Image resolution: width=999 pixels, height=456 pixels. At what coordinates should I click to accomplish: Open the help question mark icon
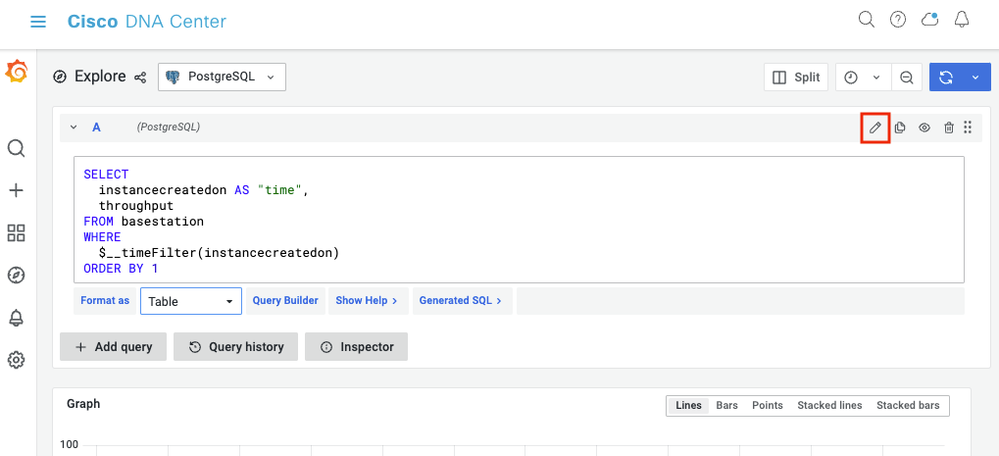[898, 20]
